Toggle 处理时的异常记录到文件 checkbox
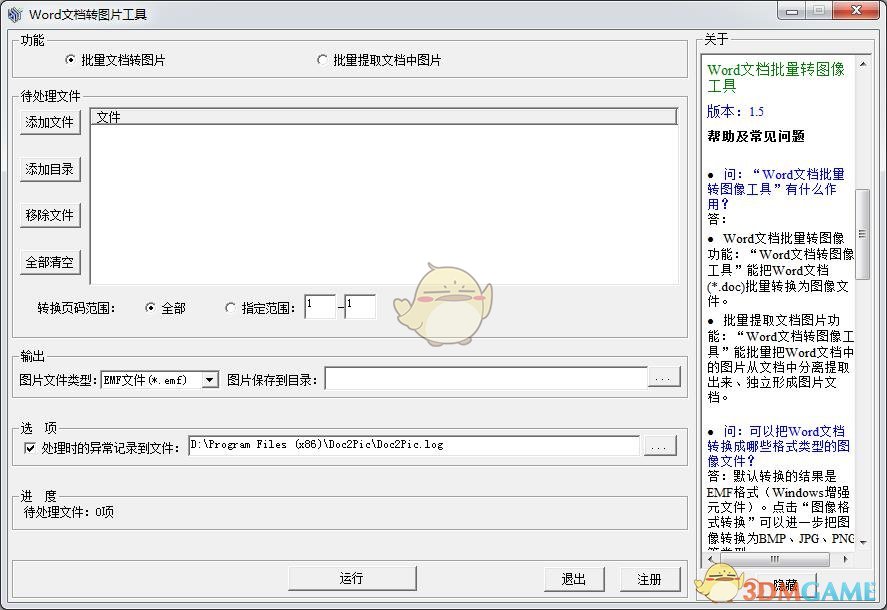 (30, 448)
